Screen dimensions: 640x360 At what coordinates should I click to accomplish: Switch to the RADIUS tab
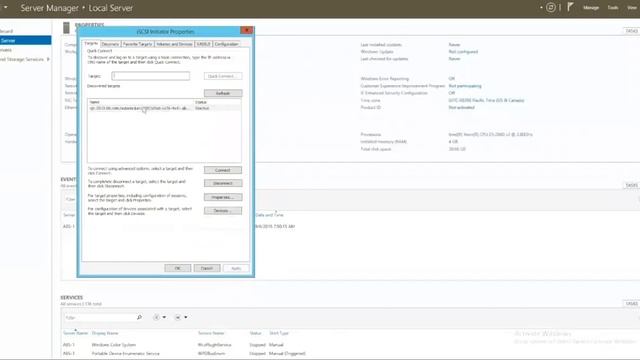coord(203,44)
